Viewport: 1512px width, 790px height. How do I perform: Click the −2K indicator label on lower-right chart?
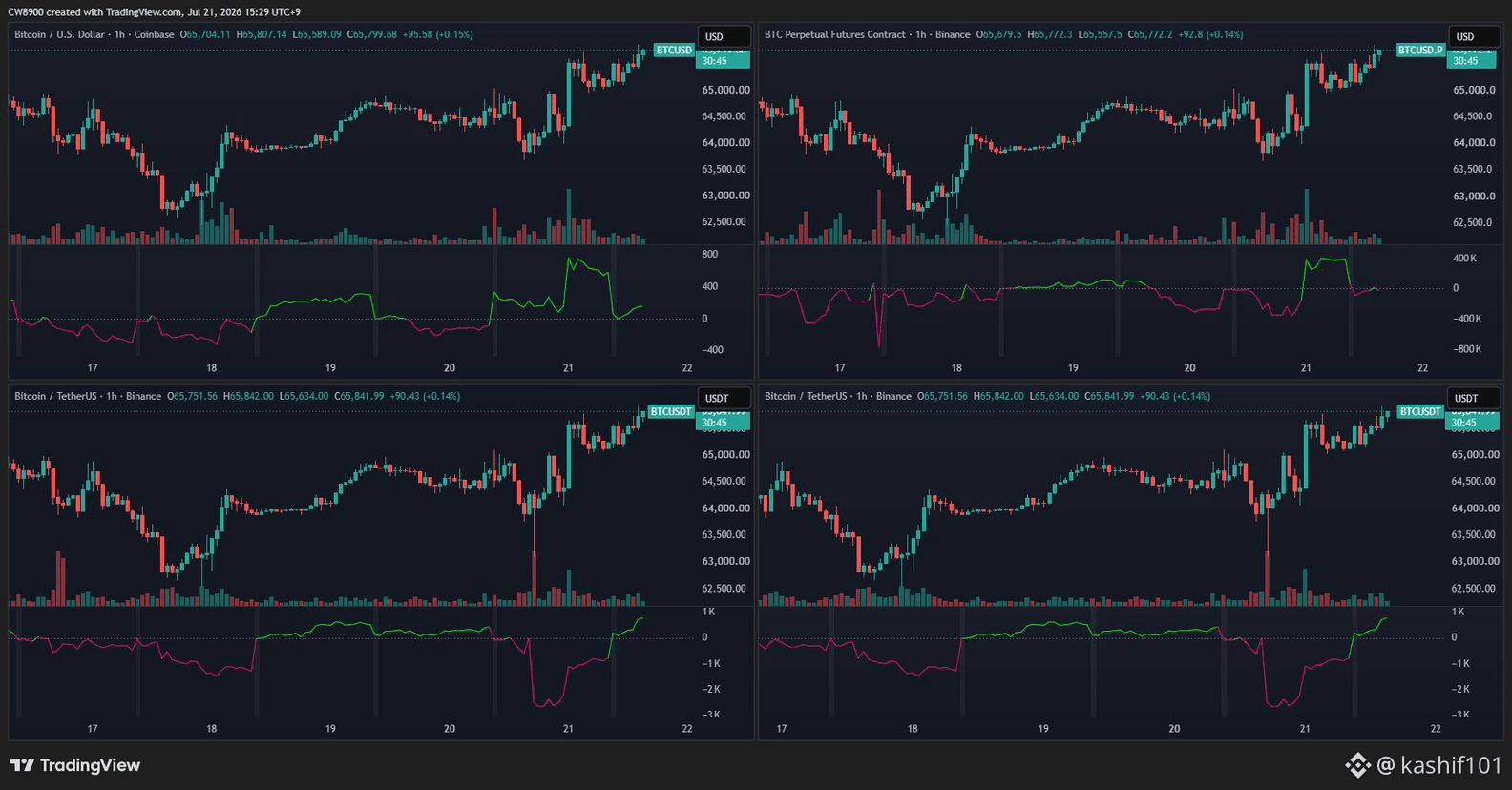pos(1461,689)
